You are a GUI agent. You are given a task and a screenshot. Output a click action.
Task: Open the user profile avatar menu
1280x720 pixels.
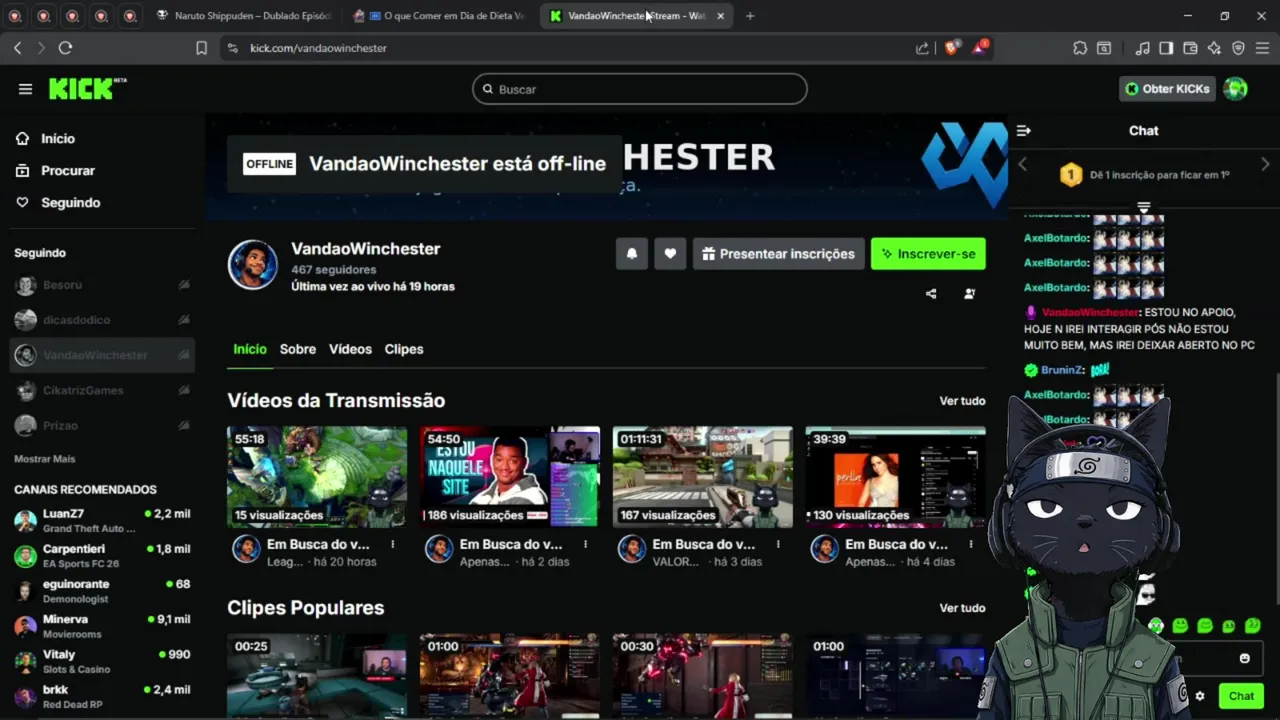pos(1236,89)
